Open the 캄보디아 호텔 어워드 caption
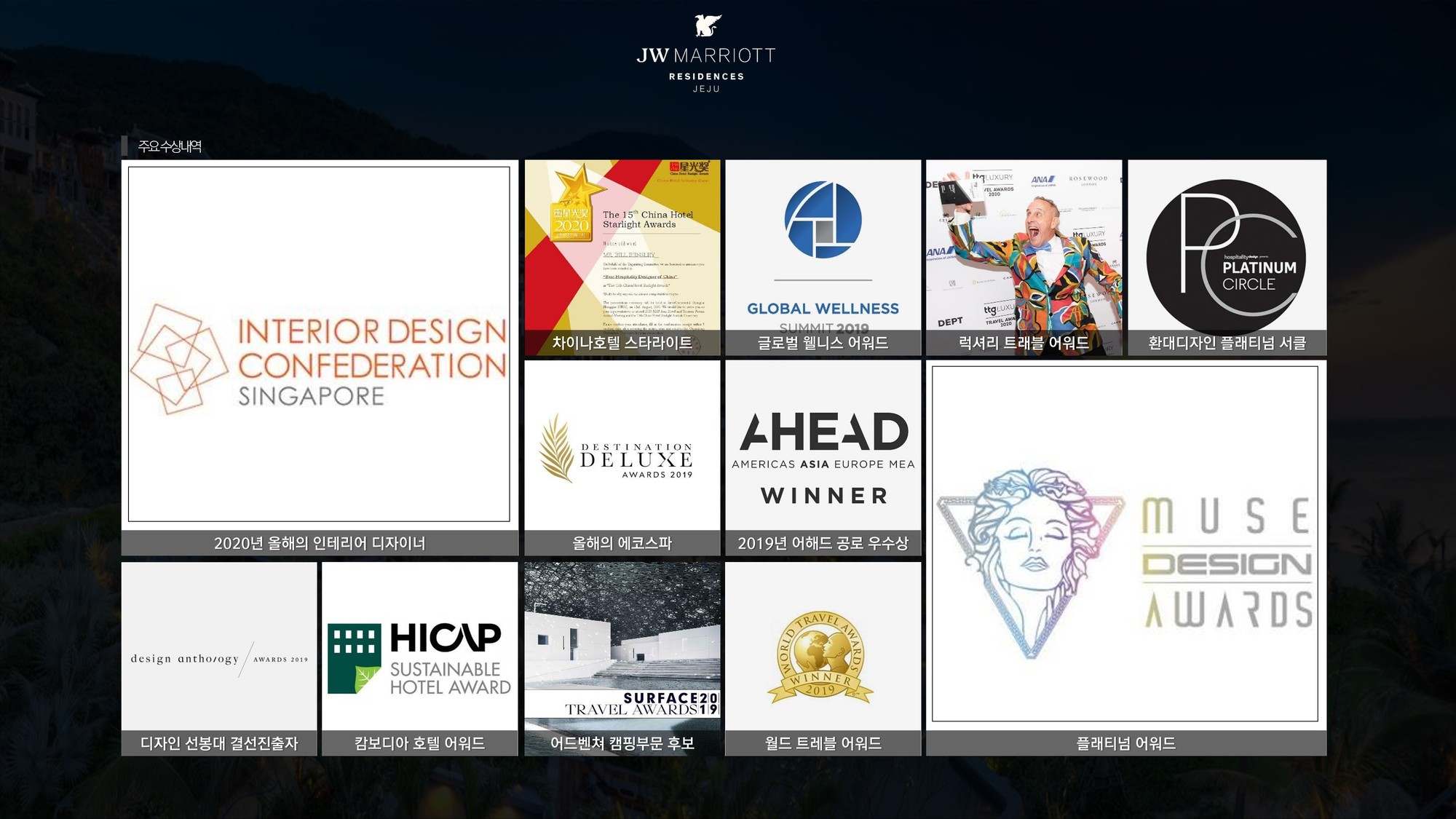The image size is (1456, 819). click(420, 743)
